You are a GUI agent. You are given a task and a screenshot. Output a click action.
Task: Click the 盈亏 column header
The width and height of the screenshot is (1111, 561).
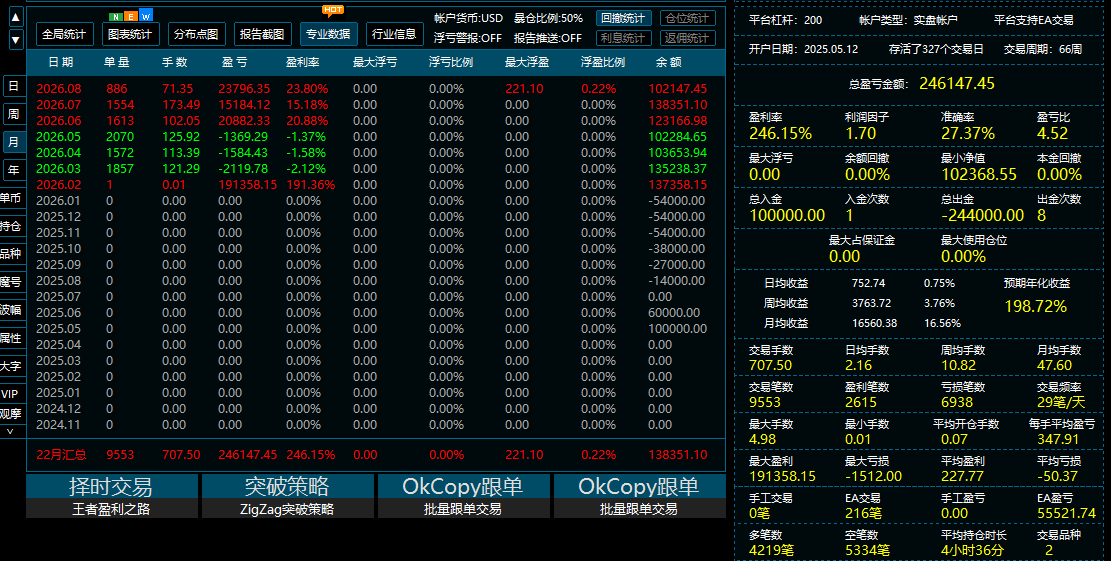click(234, 62)
